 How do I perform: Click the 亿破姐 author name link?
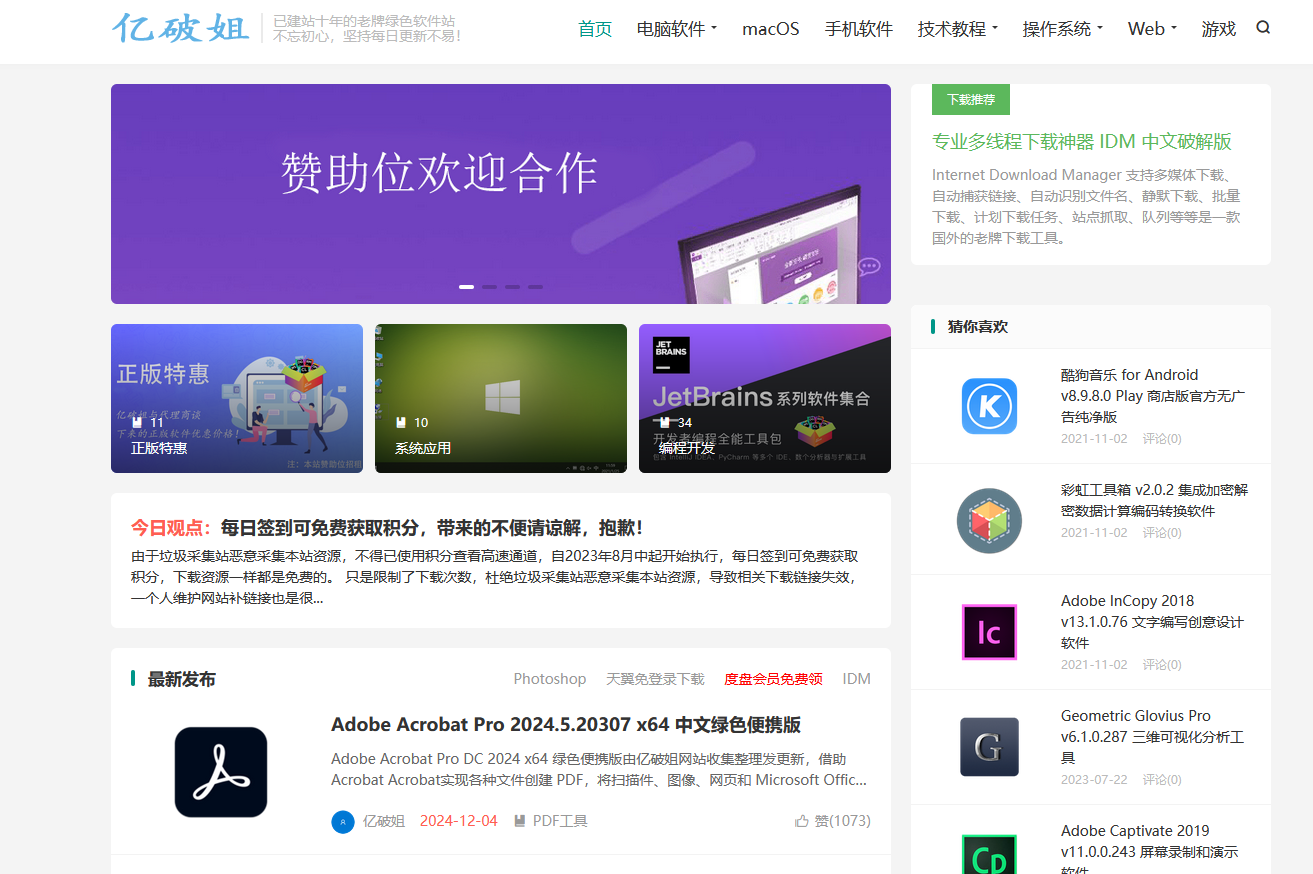tap(384, 821)
